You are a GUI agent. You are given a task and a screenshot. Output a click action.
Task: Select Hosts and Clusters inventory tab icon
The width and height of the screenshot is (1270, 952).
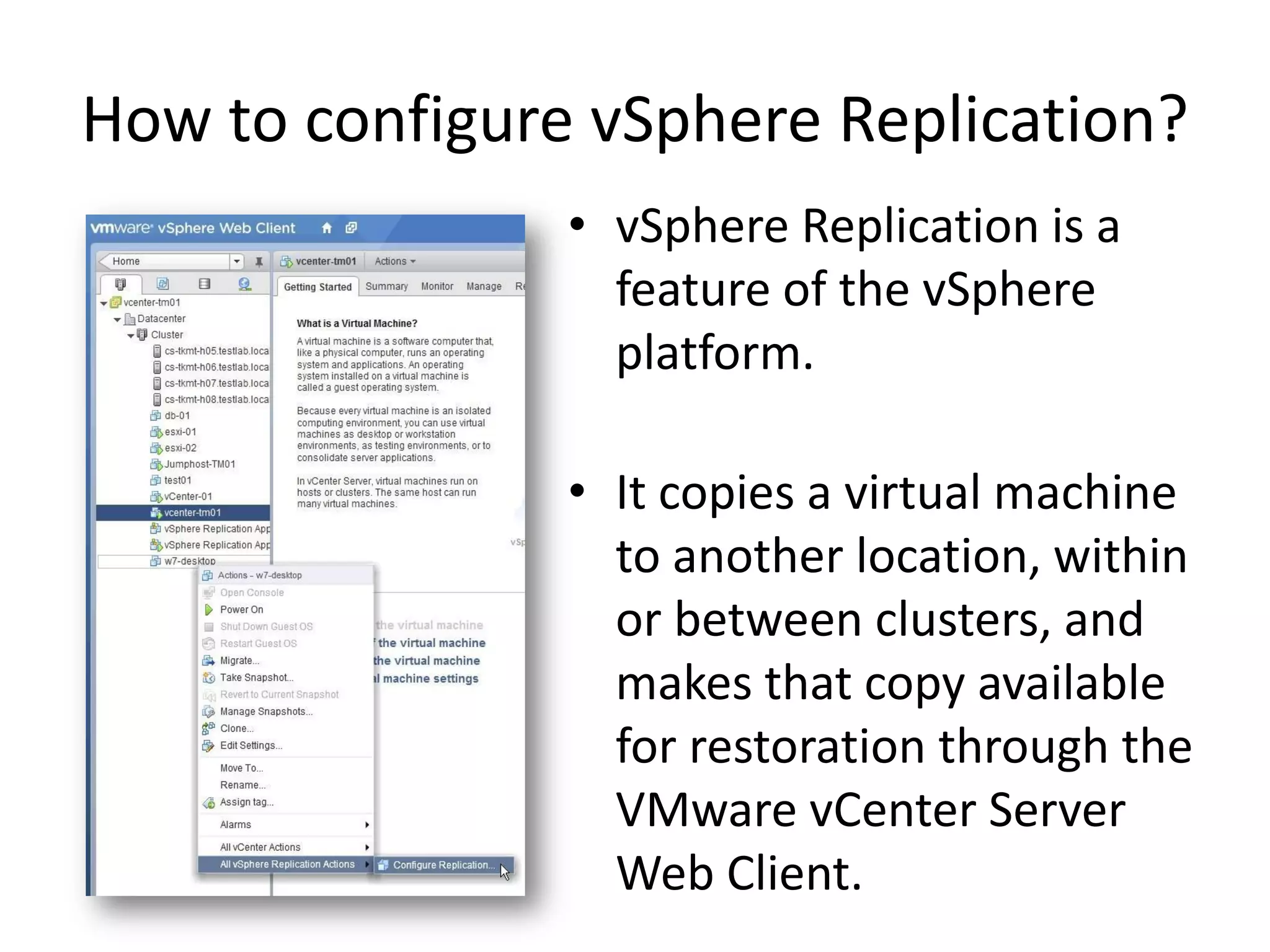(120, 284)
